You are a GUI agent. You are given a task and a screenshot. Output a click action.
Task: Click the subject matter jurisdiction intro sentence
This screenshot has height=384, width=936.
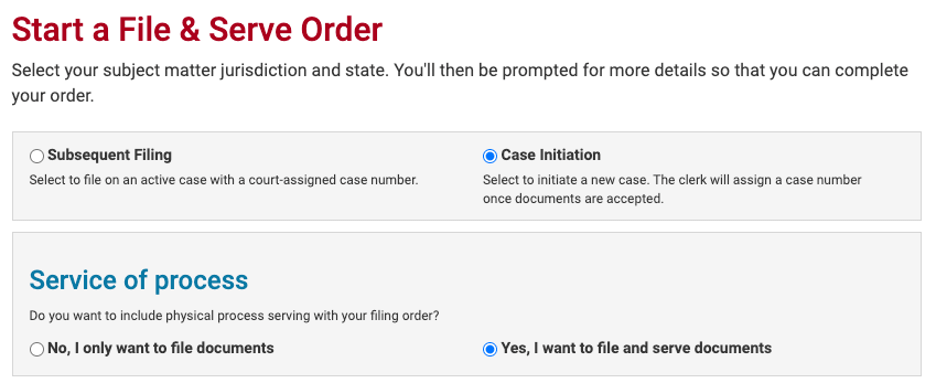200,70
